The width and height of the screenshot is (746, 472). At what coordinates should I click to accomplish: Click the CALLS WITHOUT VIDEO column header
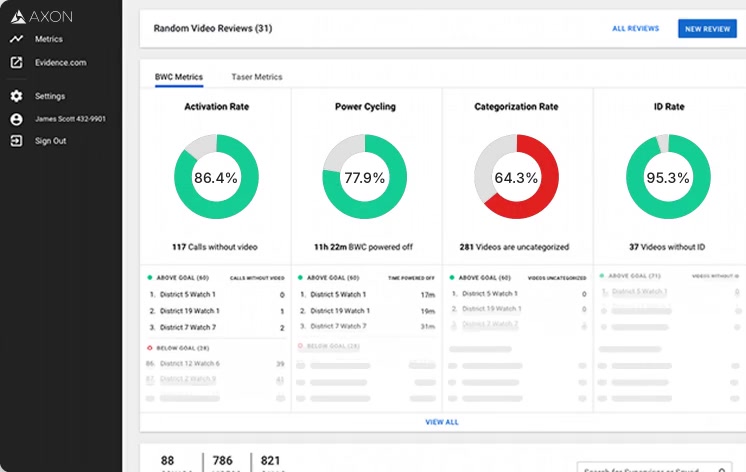257,278
